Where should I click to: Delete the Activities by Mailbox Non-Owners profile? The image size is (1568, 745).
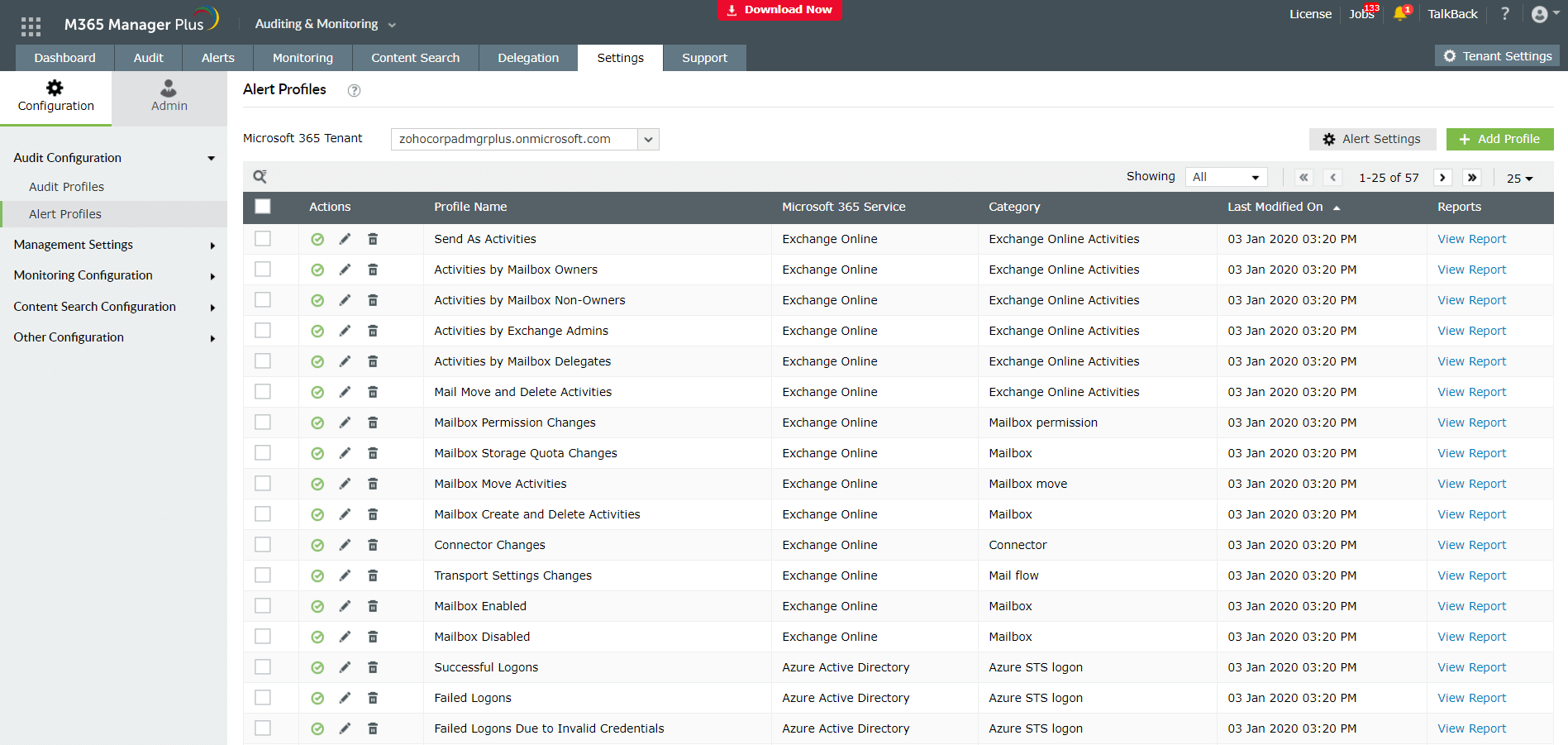point(373,300)
